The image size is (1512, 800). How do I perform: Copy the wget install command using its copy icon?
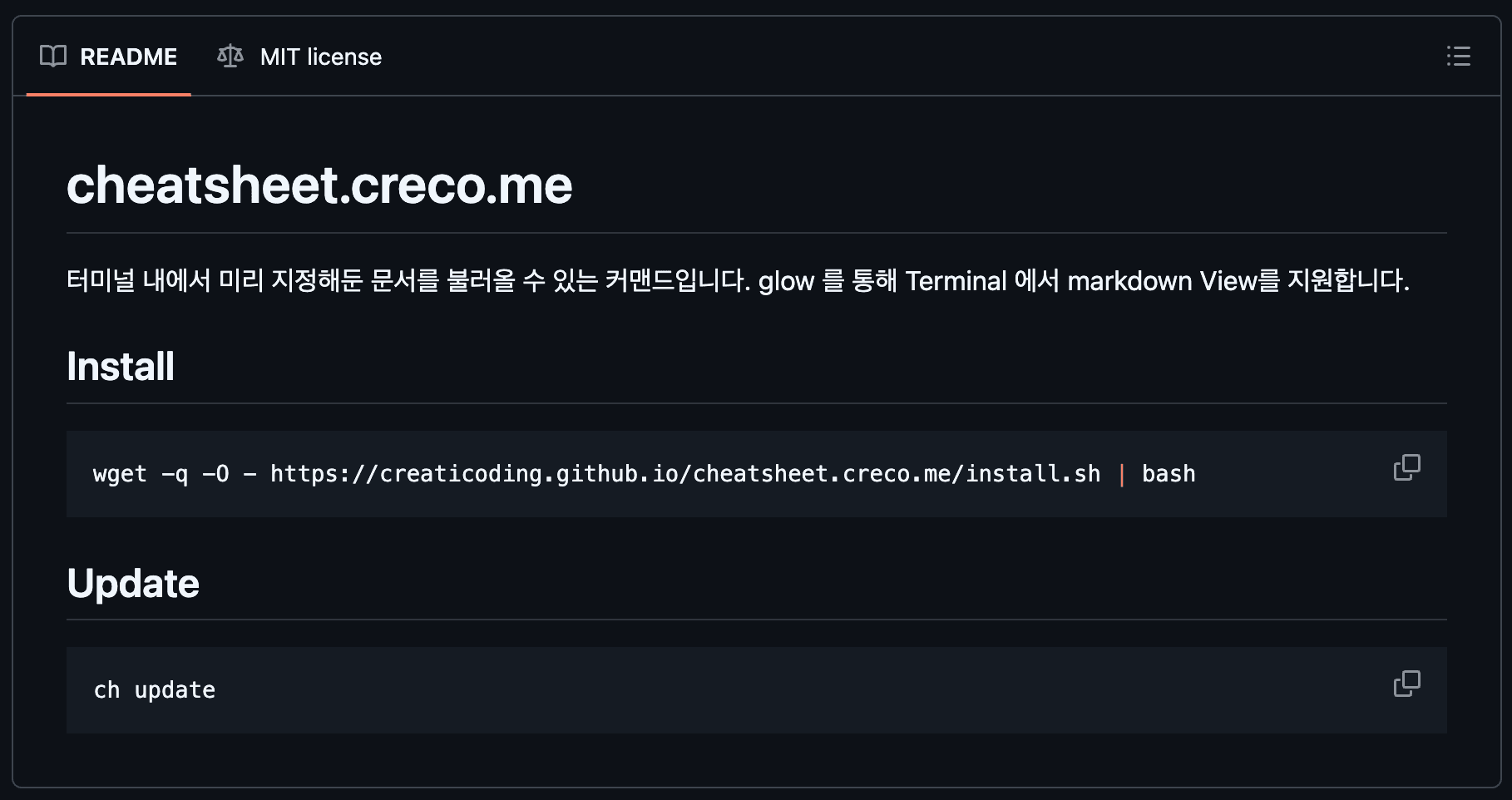[x=1407, y=467]
